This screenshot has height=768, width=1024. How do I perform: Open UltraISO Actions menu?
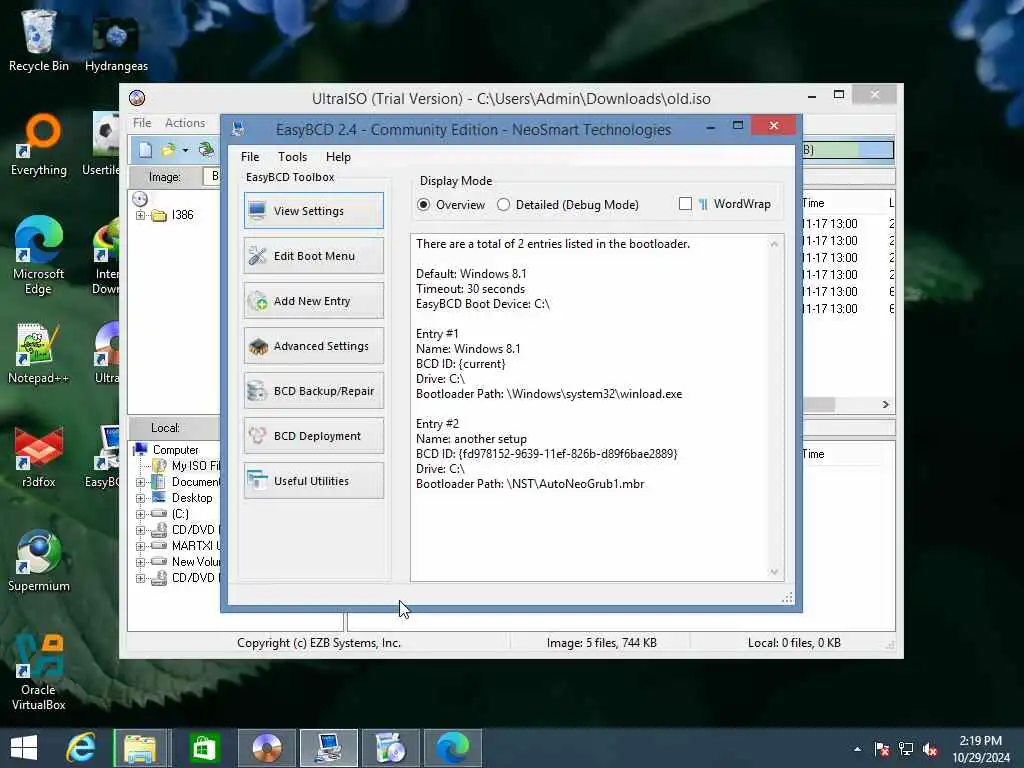tap(185, 123)
